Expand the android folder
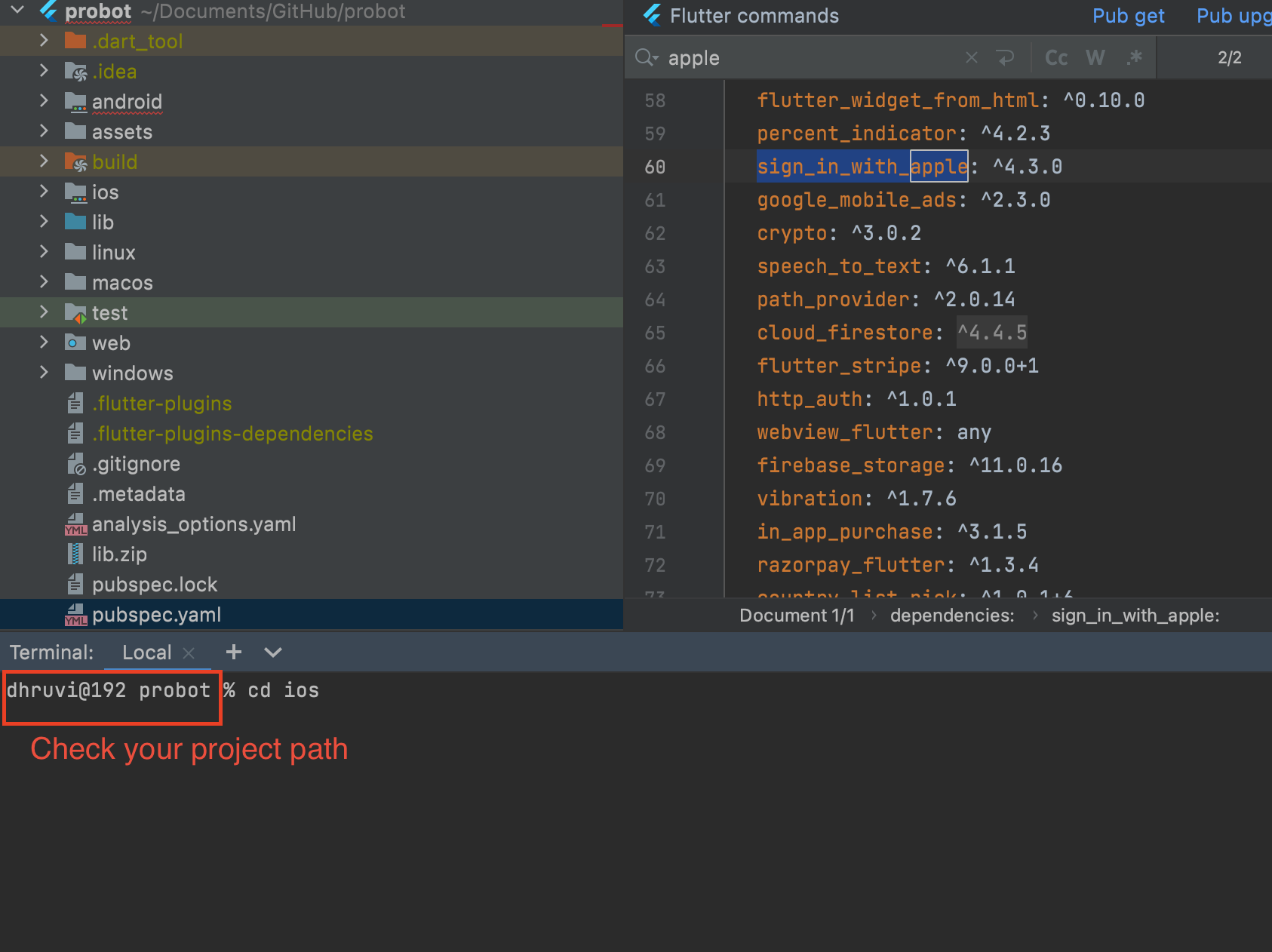 (x=44, y=101)
